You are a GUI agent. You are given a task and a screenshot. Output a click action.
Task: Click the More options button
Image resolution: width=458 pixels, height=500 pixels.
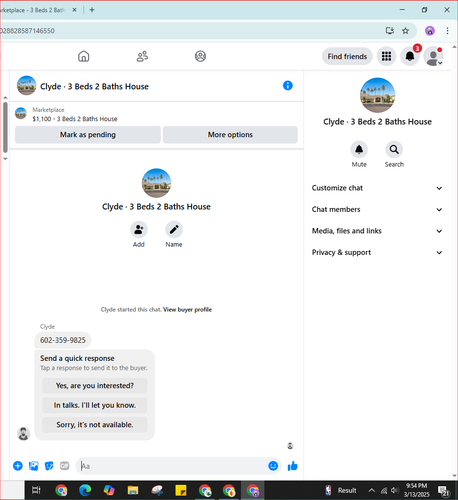point(230,135)
